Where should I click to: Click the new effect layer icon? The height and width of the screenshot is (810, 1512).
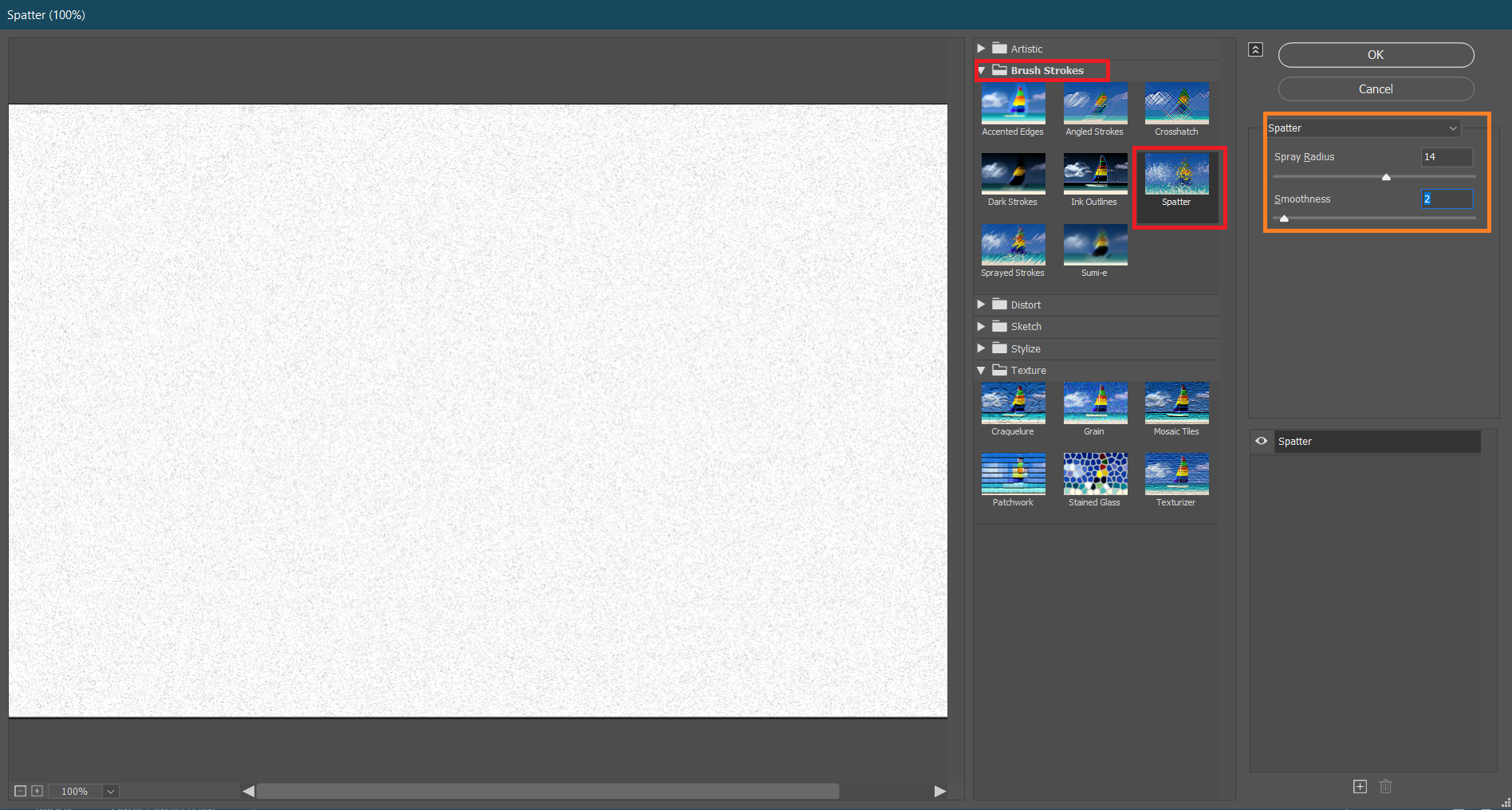[1360, 787]
